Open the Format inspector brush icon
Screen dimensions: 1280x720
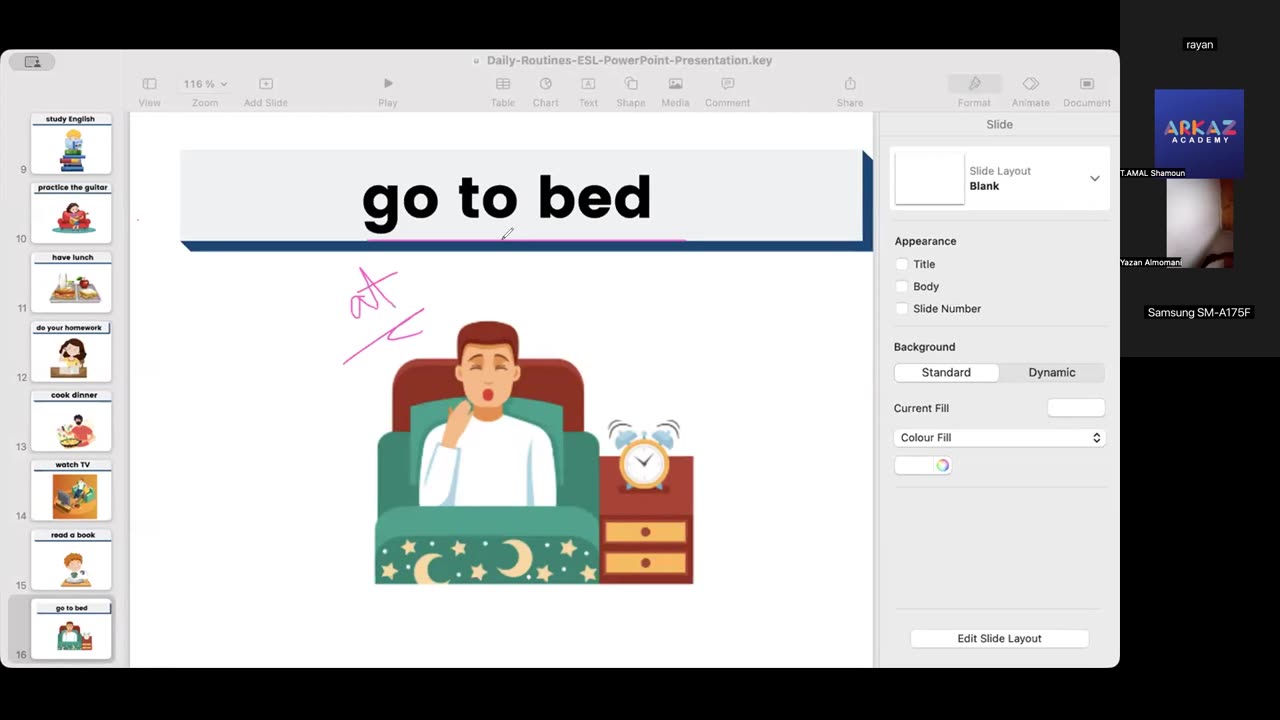(974, 84)
